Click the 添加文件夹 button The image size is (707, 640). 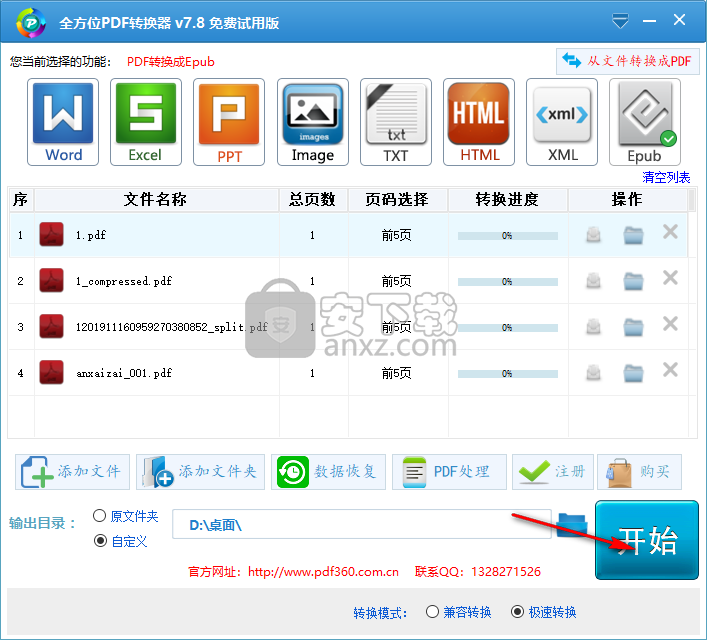tap(201, 472)
